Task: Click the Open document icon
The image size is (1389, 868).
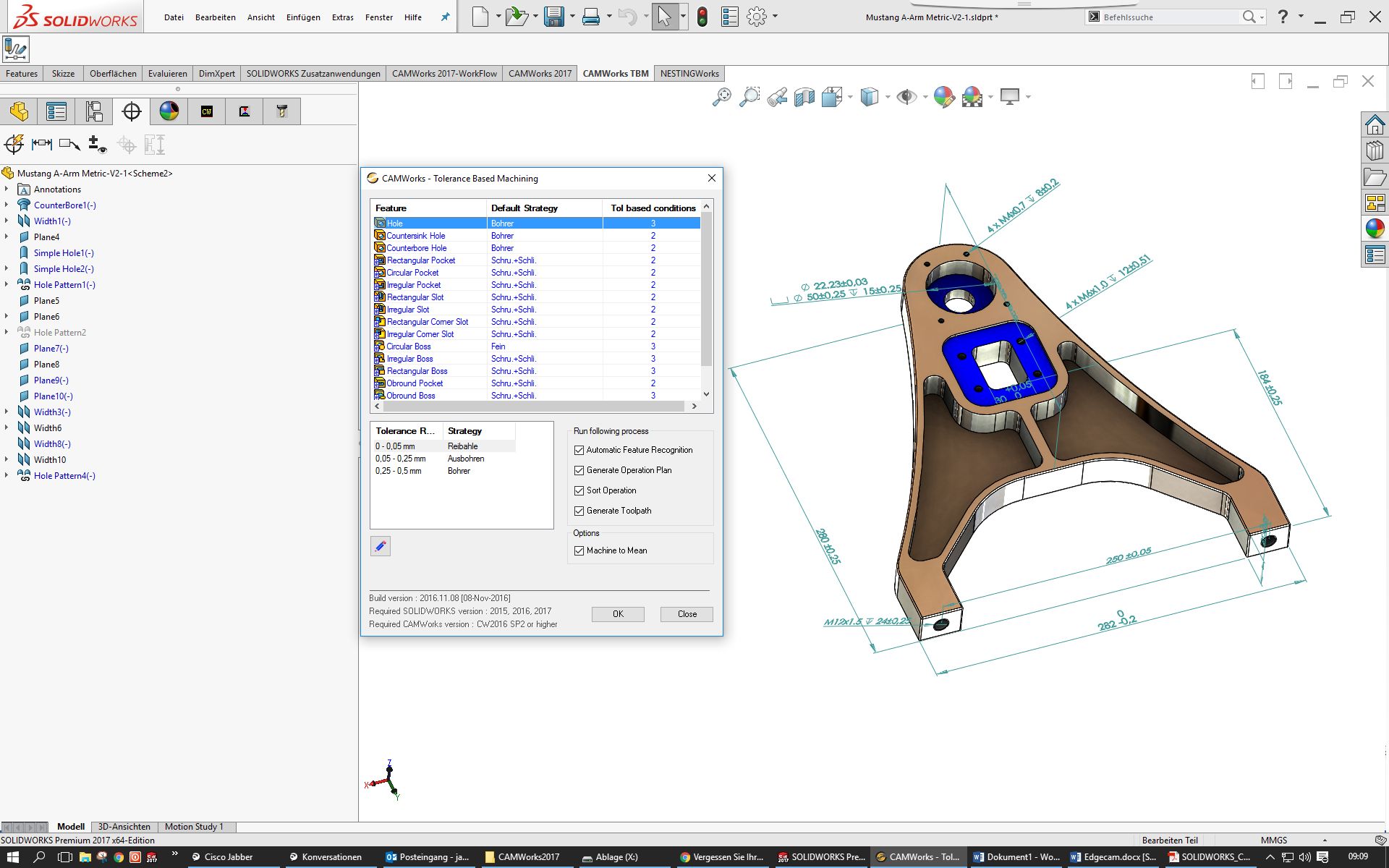Action: (x=517, y=17)
